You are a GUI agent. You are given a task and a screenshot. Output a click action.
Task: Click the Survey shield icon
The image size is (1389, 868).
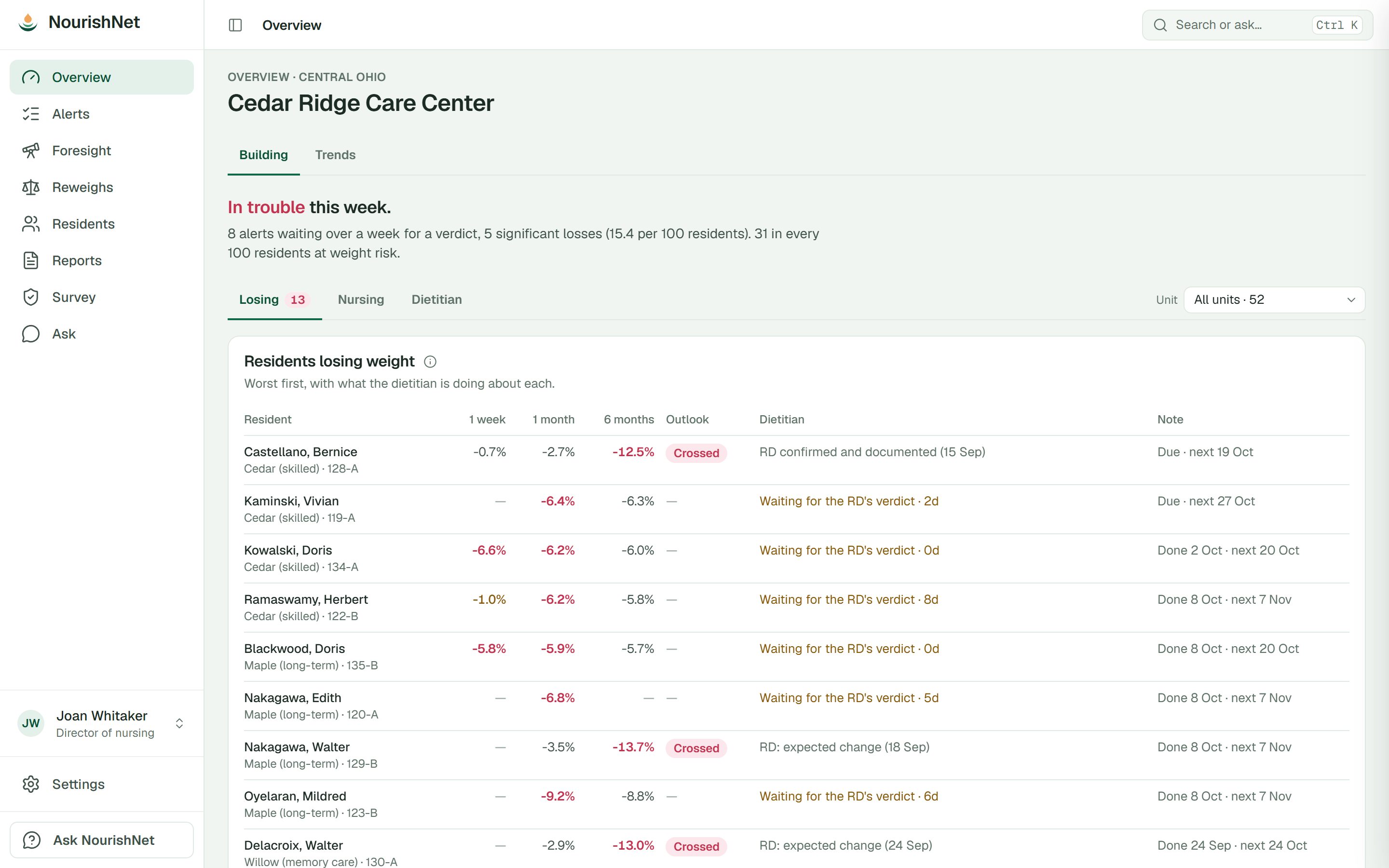[31, 298]
